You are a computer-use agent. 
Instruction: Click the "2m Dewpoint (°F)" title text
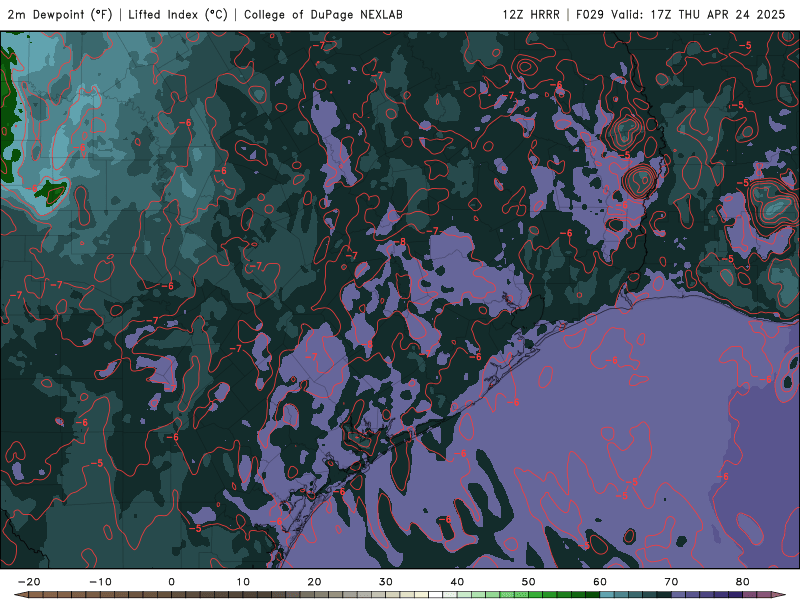[x=60, y=14]
